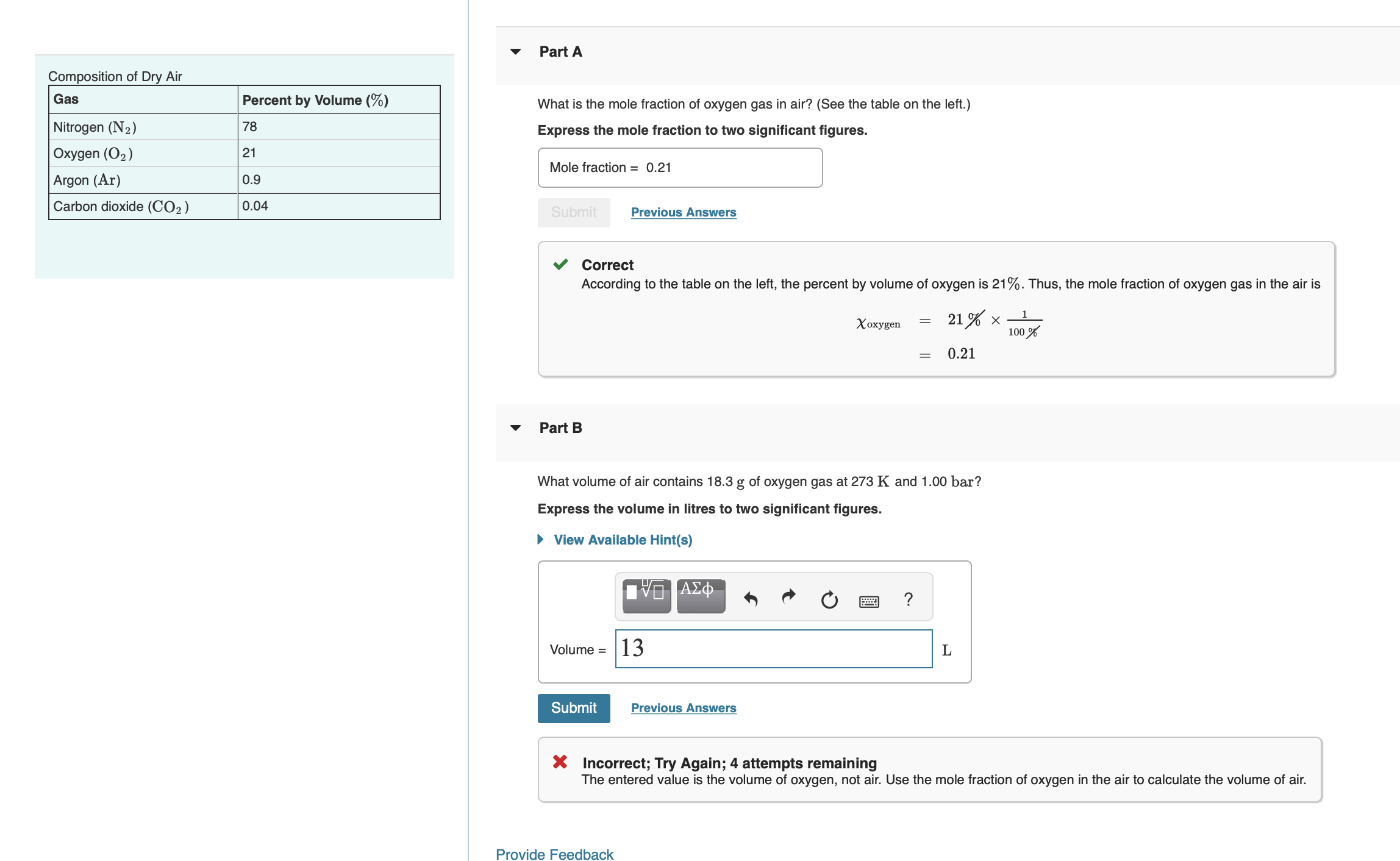Open the math templates (square root) tool
The width and height of the screenshot is (1400, 861).
[646, 596]
